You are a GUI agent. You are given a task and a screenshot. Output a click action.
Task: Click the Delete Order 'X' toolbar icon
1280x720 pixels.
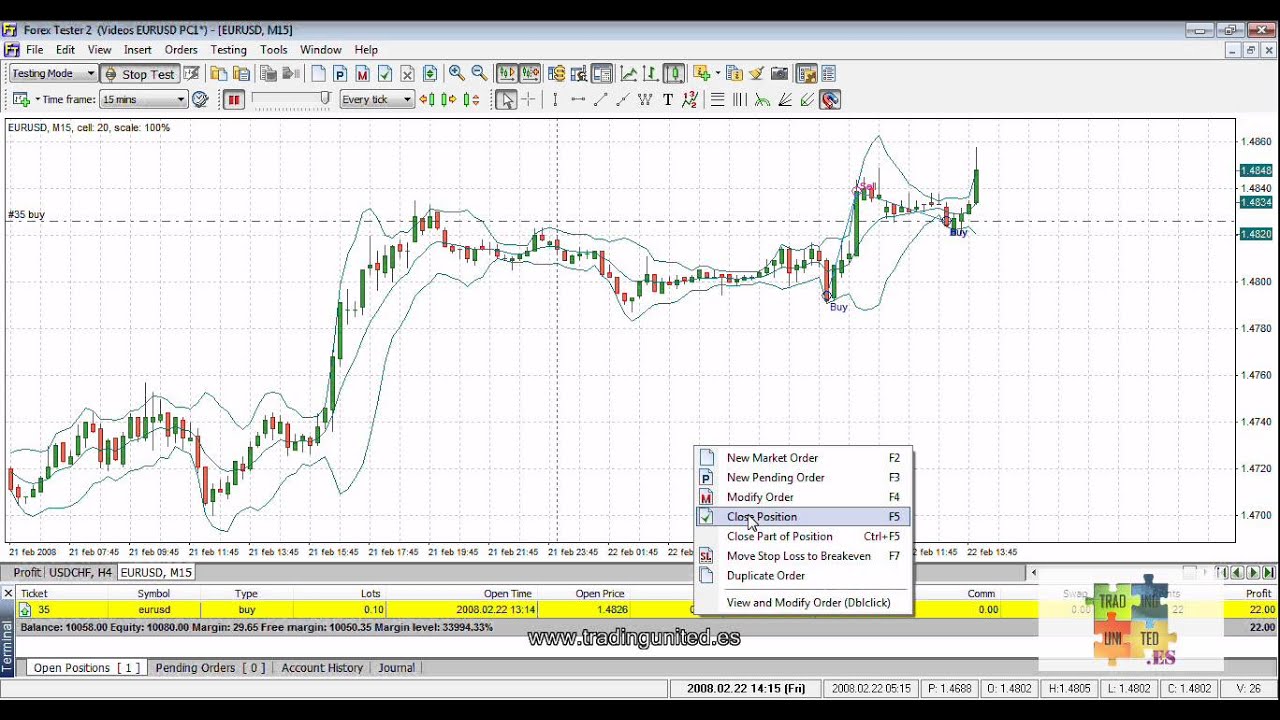point(407,73)
